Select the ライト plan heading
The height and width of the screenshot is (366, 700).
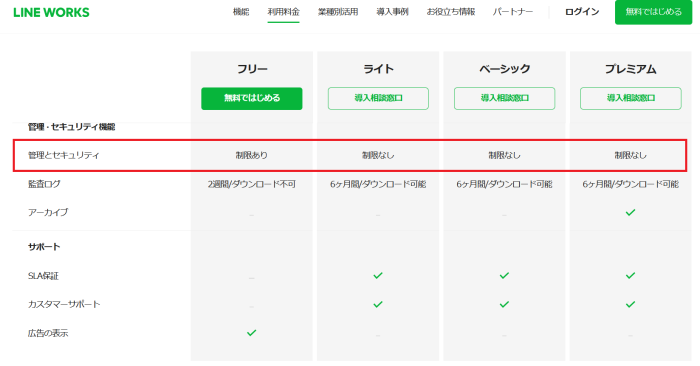[378, 69]
